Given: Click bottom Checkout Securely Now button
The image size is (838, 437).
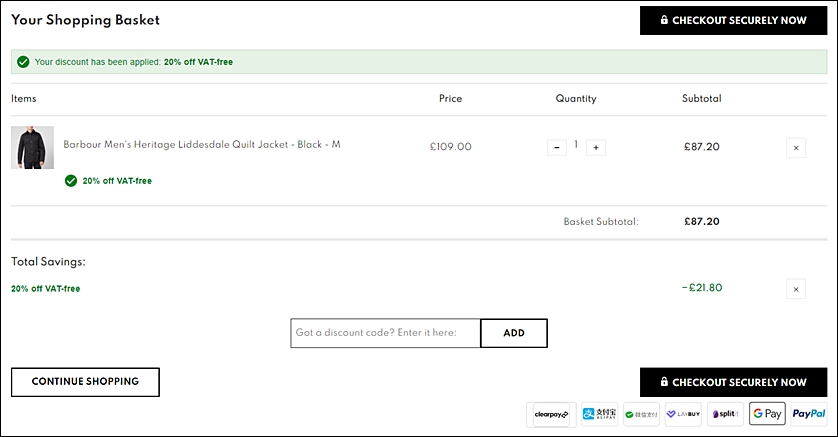Looking at the screenshot, I should 733,382.
